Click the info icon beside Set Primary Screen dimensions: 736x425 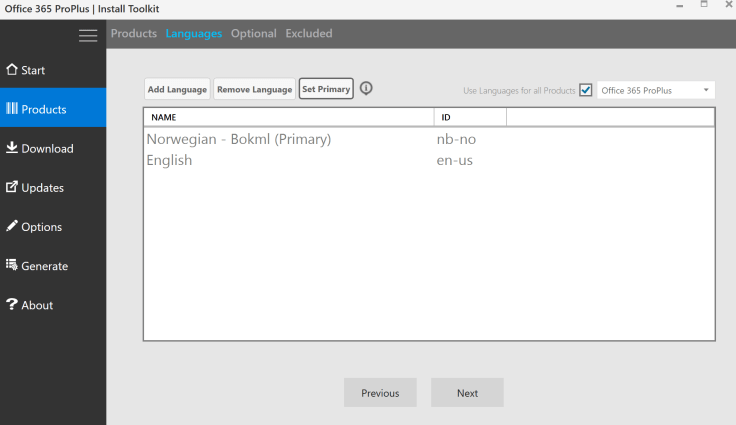[366, 89]
